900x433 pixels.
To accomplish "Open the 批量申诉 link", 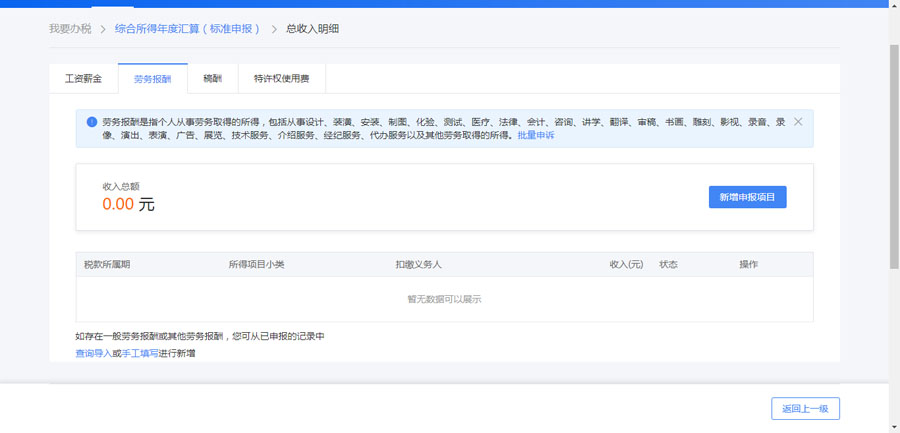I will pos(535,135).
